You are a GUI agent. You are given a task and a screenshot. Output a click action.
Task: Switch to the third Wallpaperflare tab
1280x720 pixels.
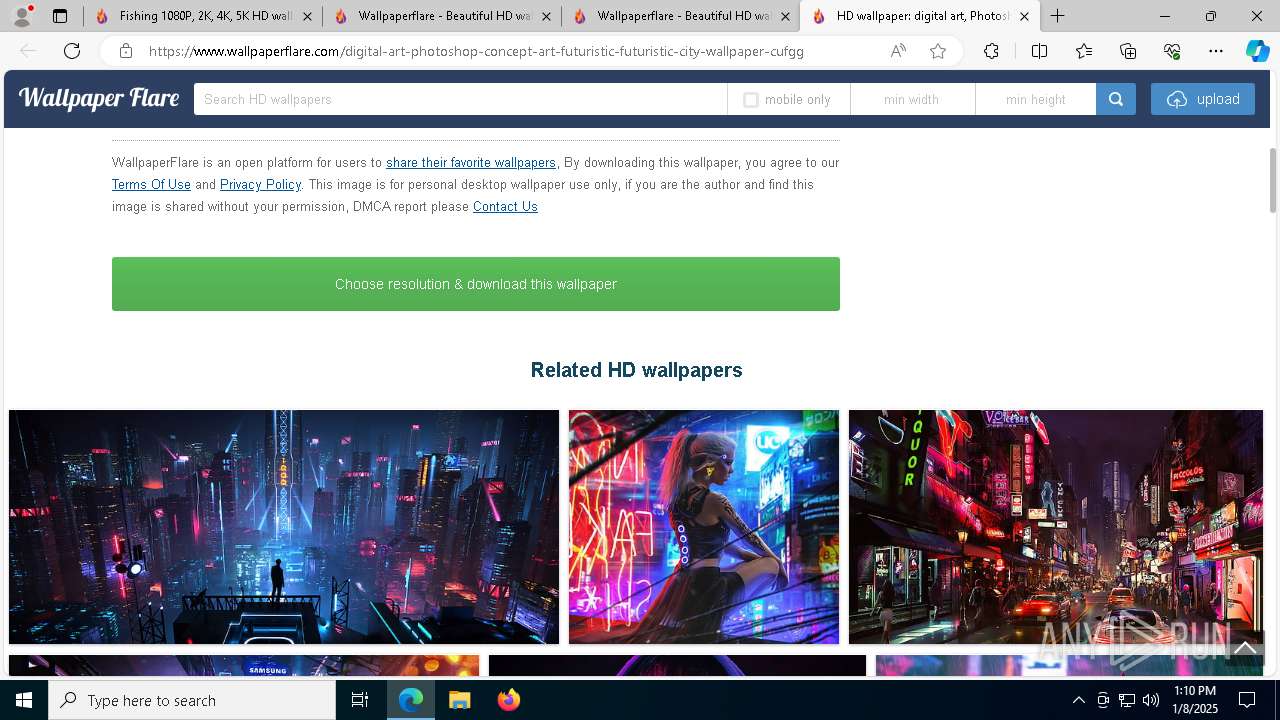point(681,16)
